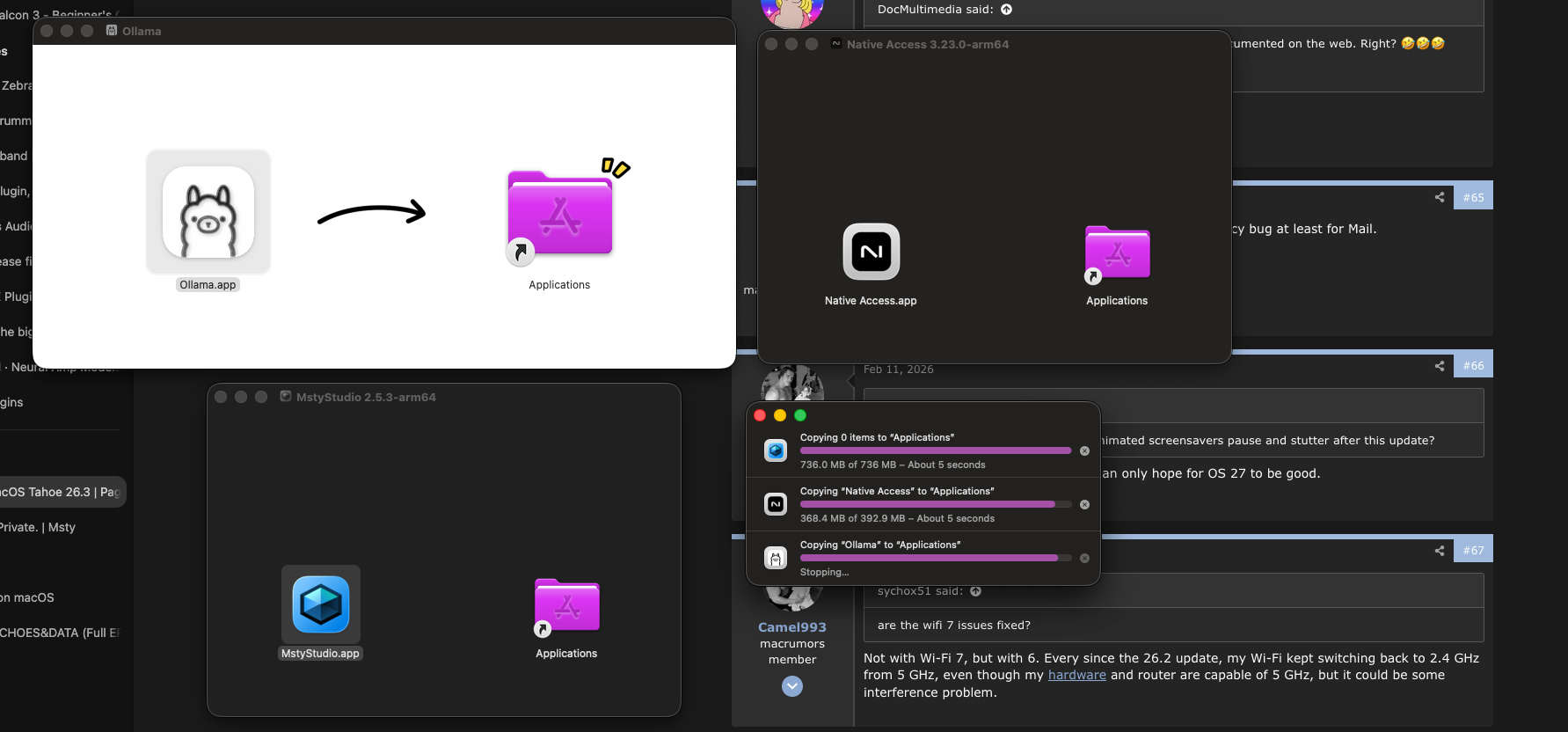Click the disk icon in Ollama title bar
1568x732 pixels.
[112, 31]
